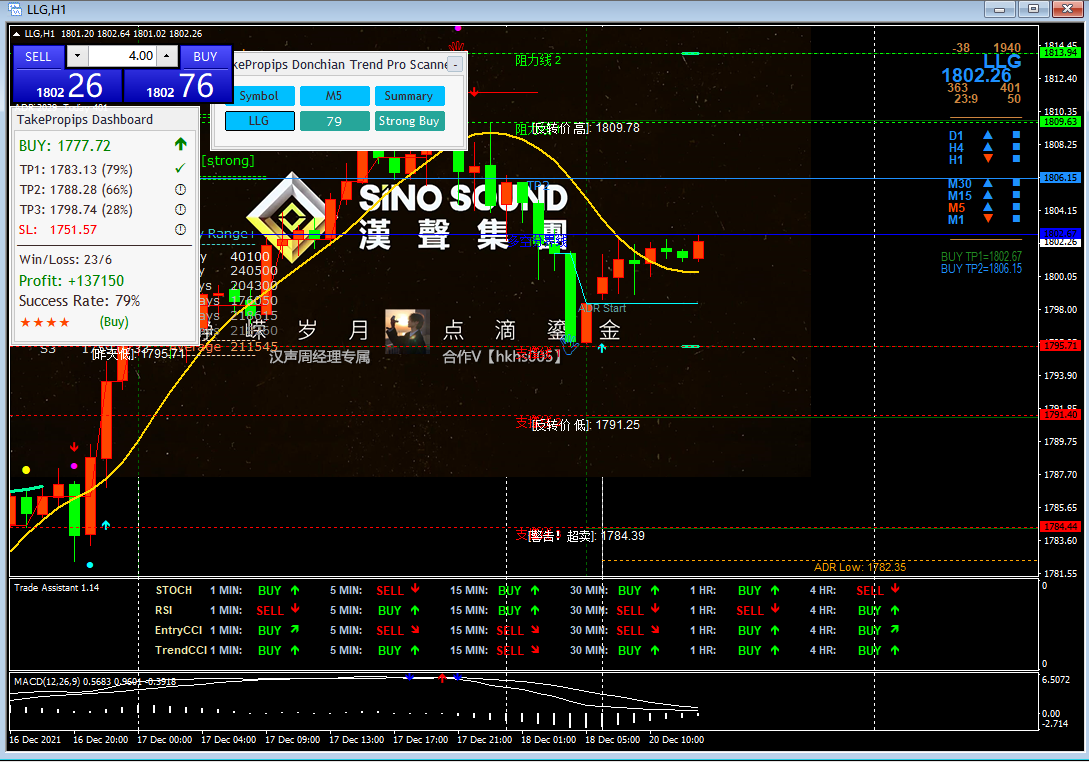Viewport: 1089px width, 762px height.
Task: Click the 4.00 lot volume field
Action: tap(122, 56)
